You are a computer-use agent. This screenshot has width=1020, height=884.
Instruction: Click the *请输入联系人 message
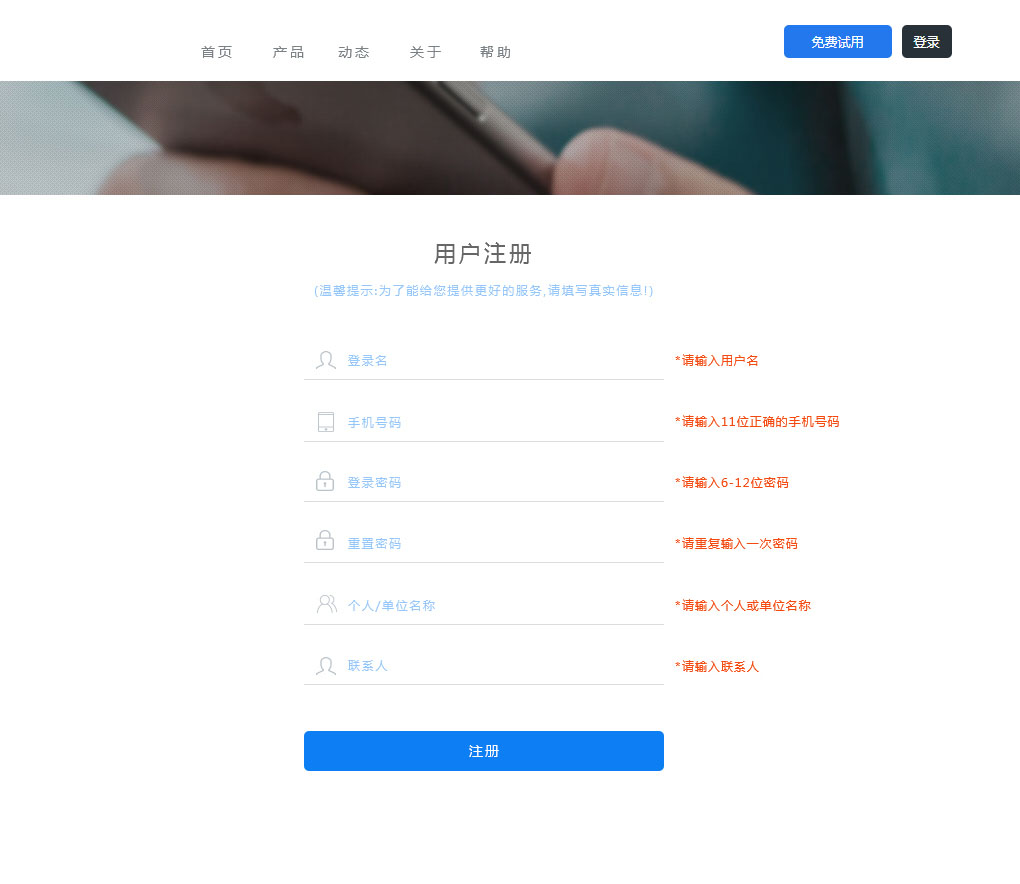tap(717, 667)
